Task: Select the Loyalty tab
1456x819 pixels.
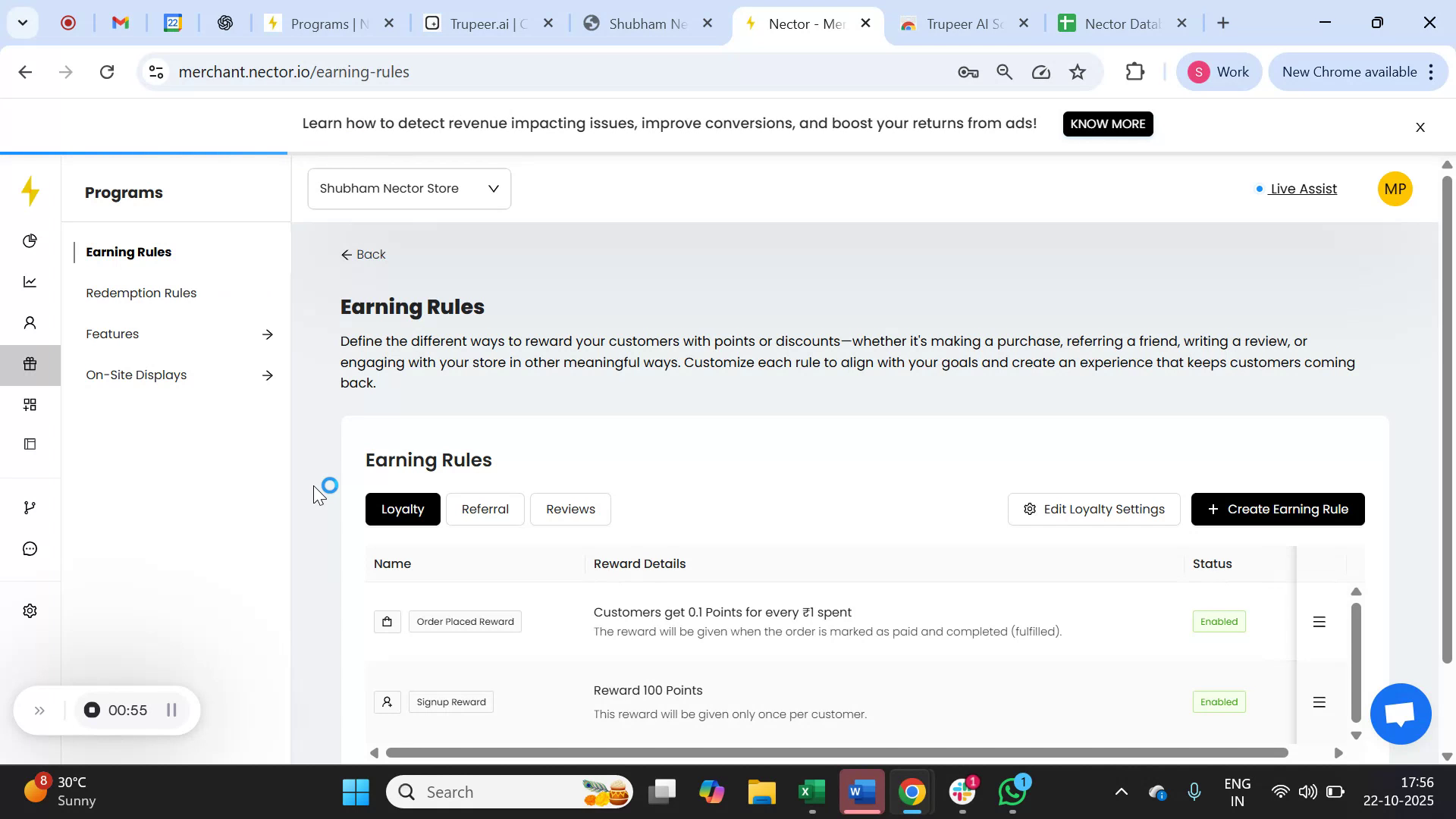Action: coord(403,509)
